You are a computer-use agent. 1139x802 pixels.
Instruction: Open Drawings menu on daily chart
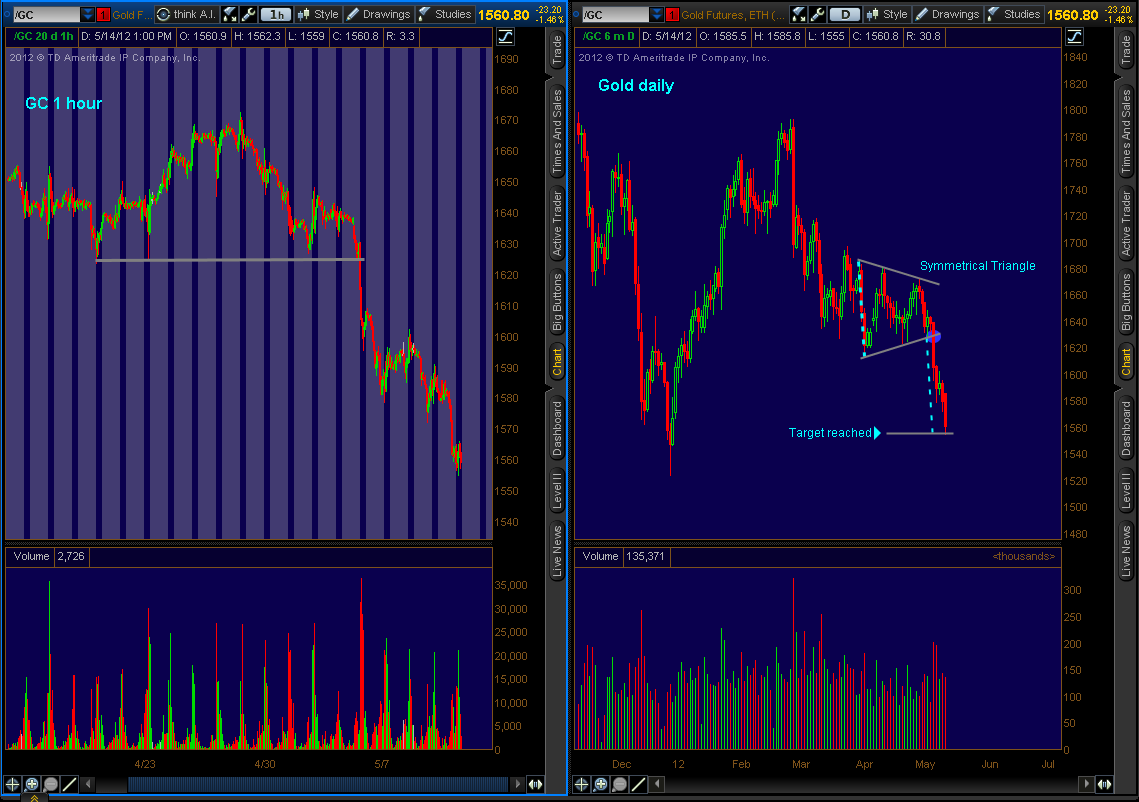(x=947, y=14)
